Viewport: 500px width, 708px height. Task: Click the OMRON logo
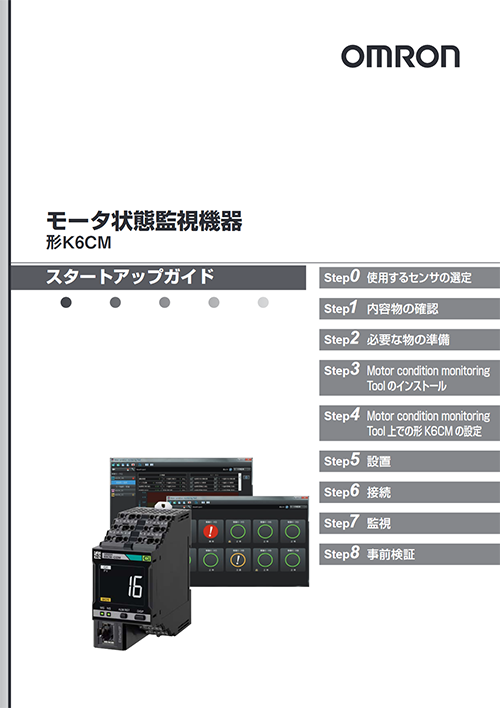pyautogui.click(x=400, y=56)
